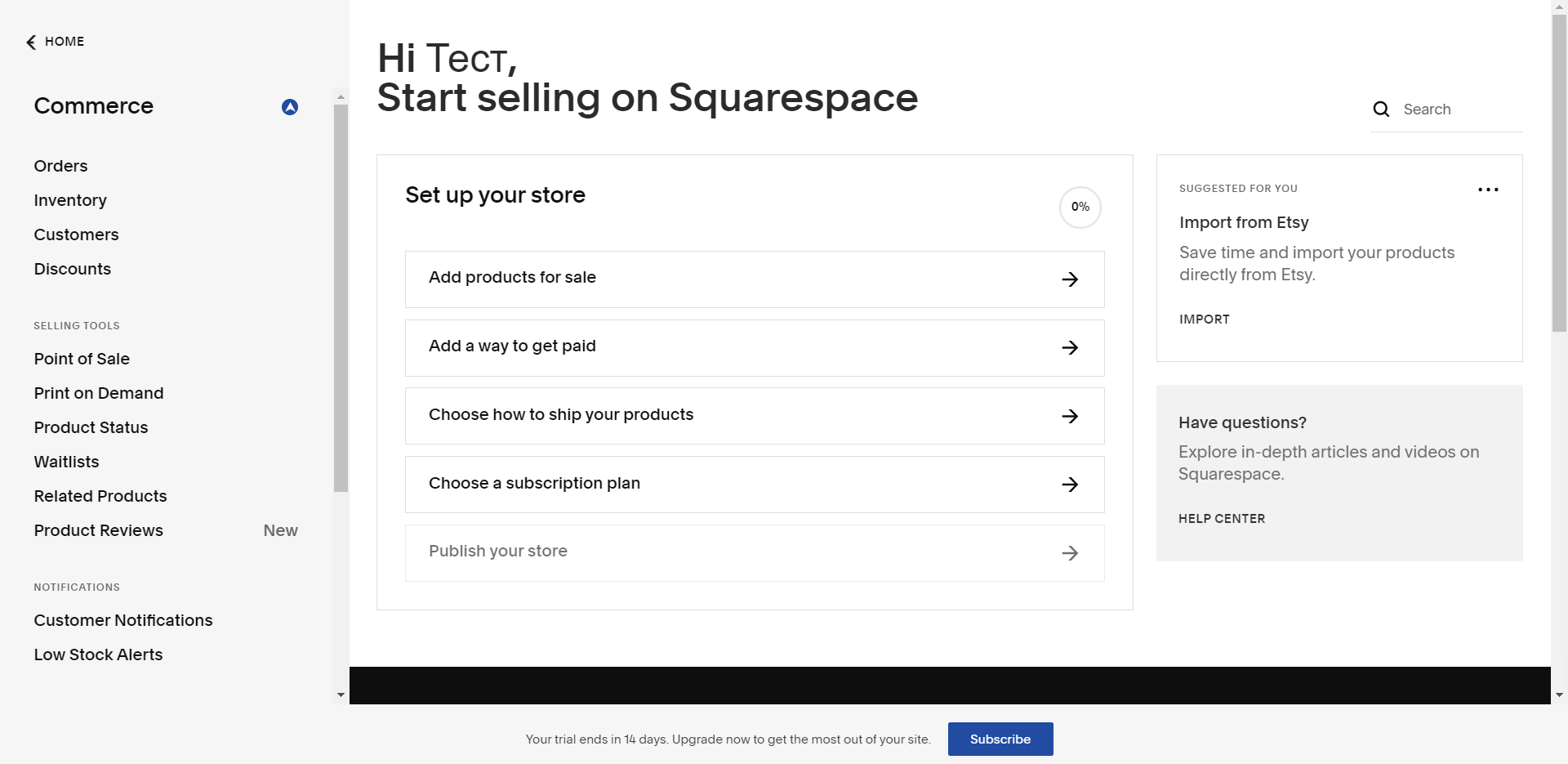1568x764 pixels.
Task: Click the sidebar scrollbar up arrow
Action: (341, 96)
